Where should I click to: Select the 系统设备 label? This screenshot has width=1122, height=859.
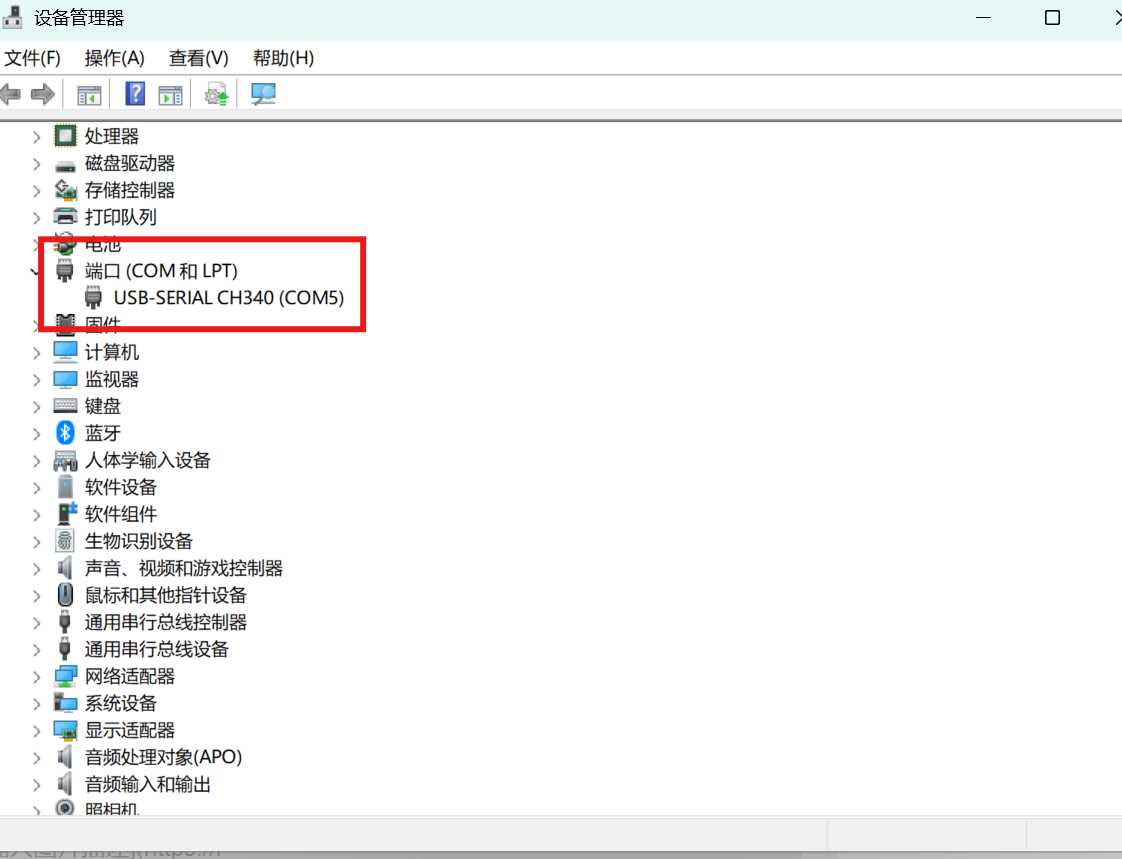pyautogui.click(x=120, y=703)
